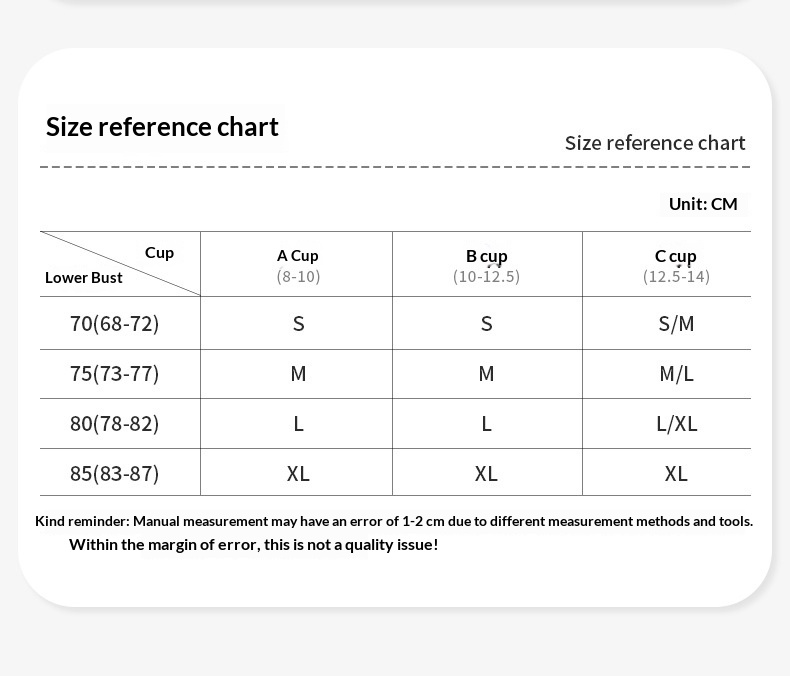Screen dimensions: 790x676
Task: Click the "Unit: CM" label
Action: click(x=703, y=204)
